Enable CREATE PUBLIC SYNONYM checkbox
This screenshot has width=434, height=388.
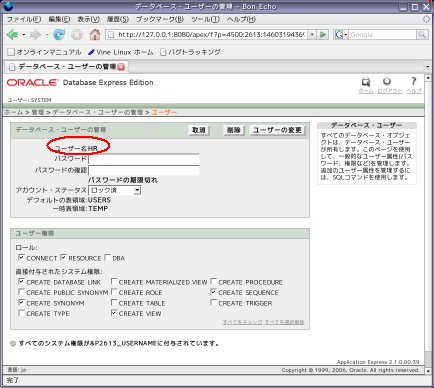point(21,292)
